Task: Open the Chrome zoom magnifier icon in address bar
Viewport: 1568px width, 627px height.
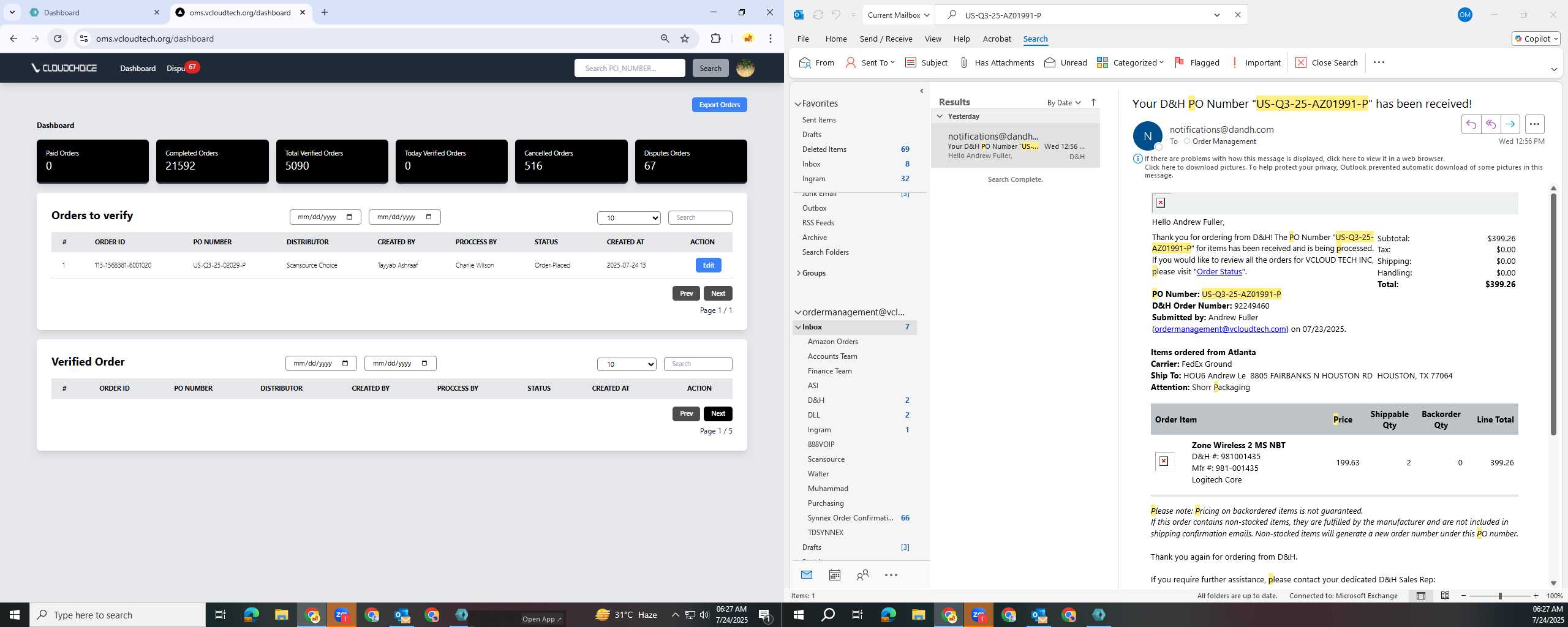Action: (x=665, y=39)
